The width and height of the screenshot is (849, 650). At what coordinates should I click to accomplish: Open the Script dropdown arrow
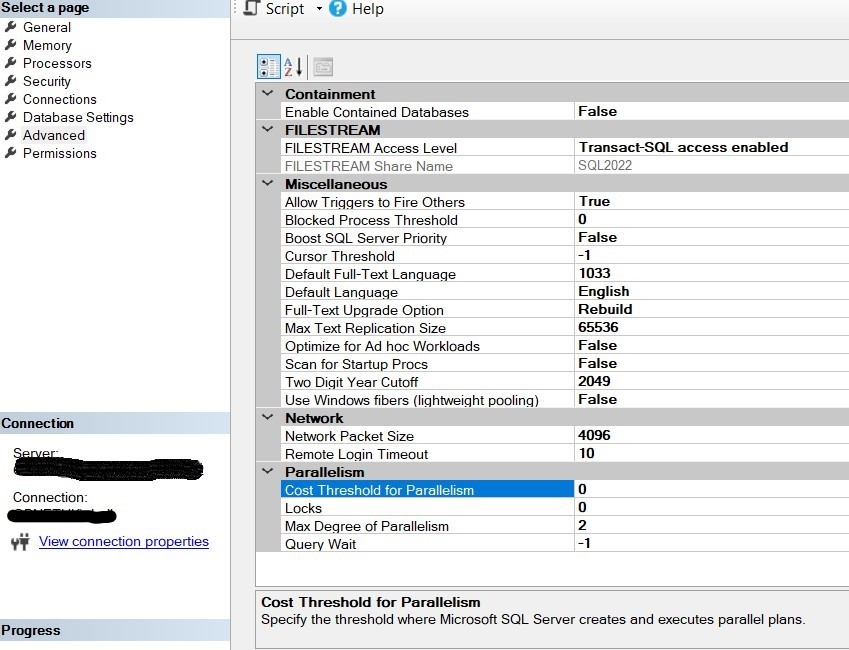[x=319, y=9]
